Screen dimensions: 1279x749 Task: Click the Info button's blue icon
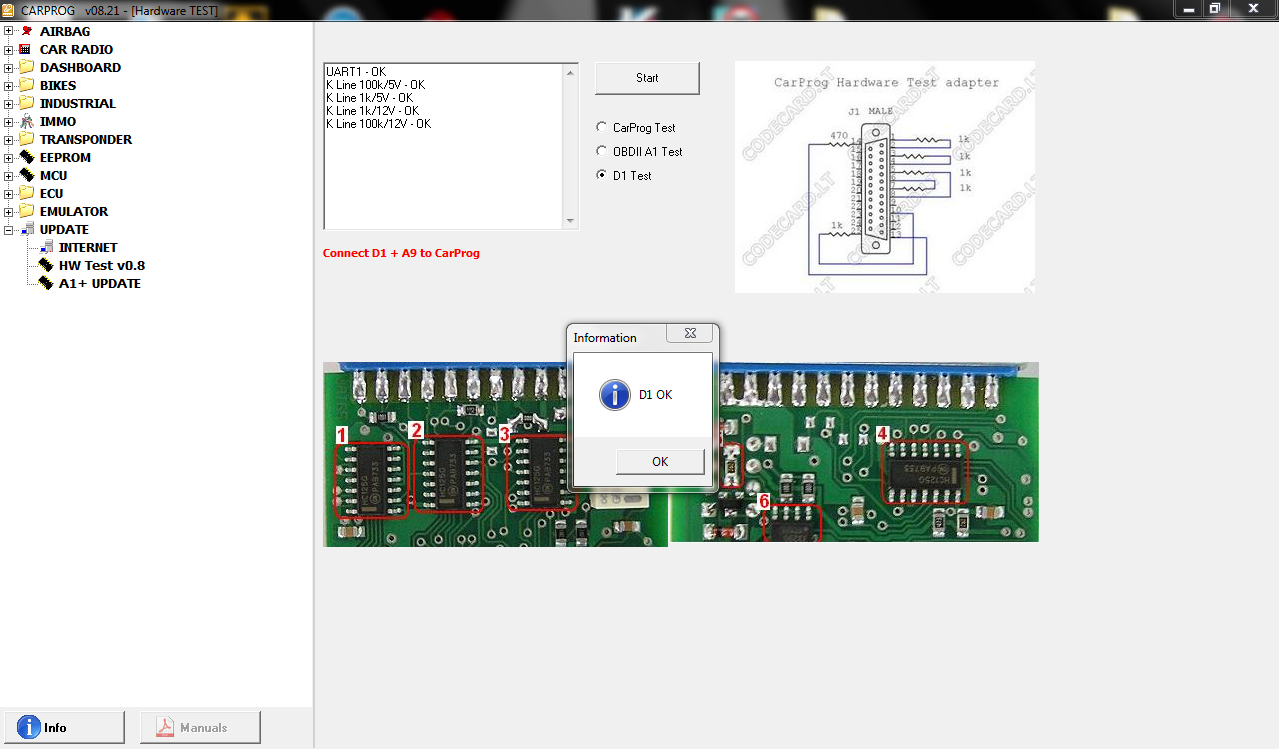(x=29, y=727)
